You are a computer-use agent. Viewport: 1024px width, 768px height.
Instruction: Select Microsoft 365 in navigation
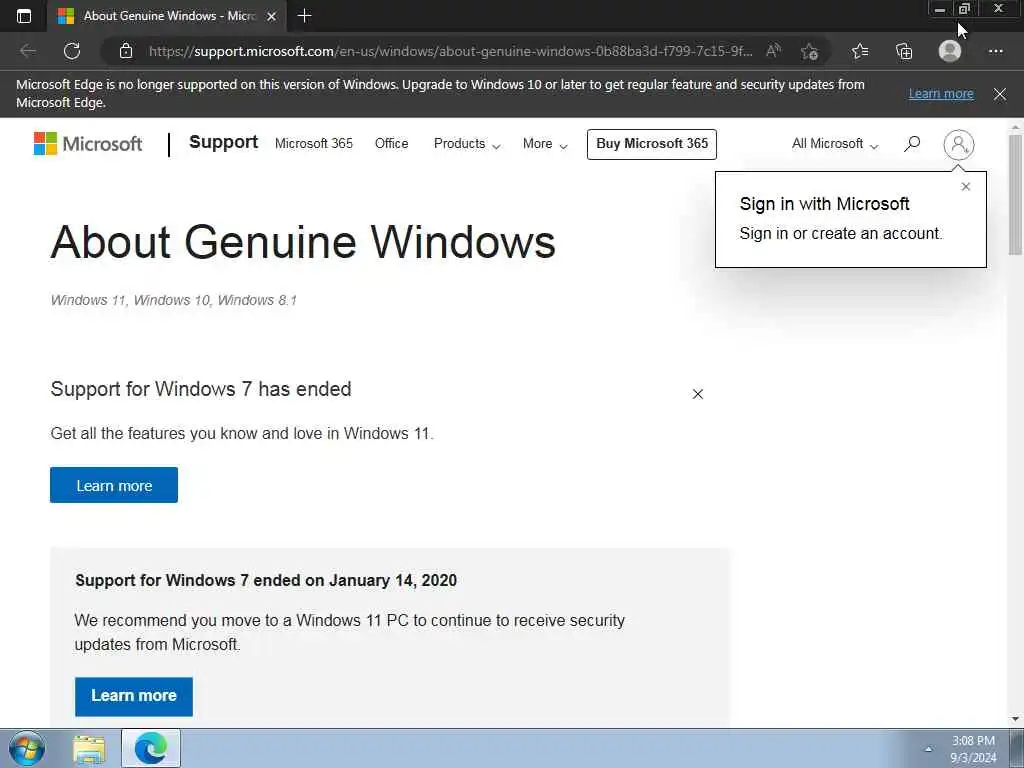click(313, 144)
